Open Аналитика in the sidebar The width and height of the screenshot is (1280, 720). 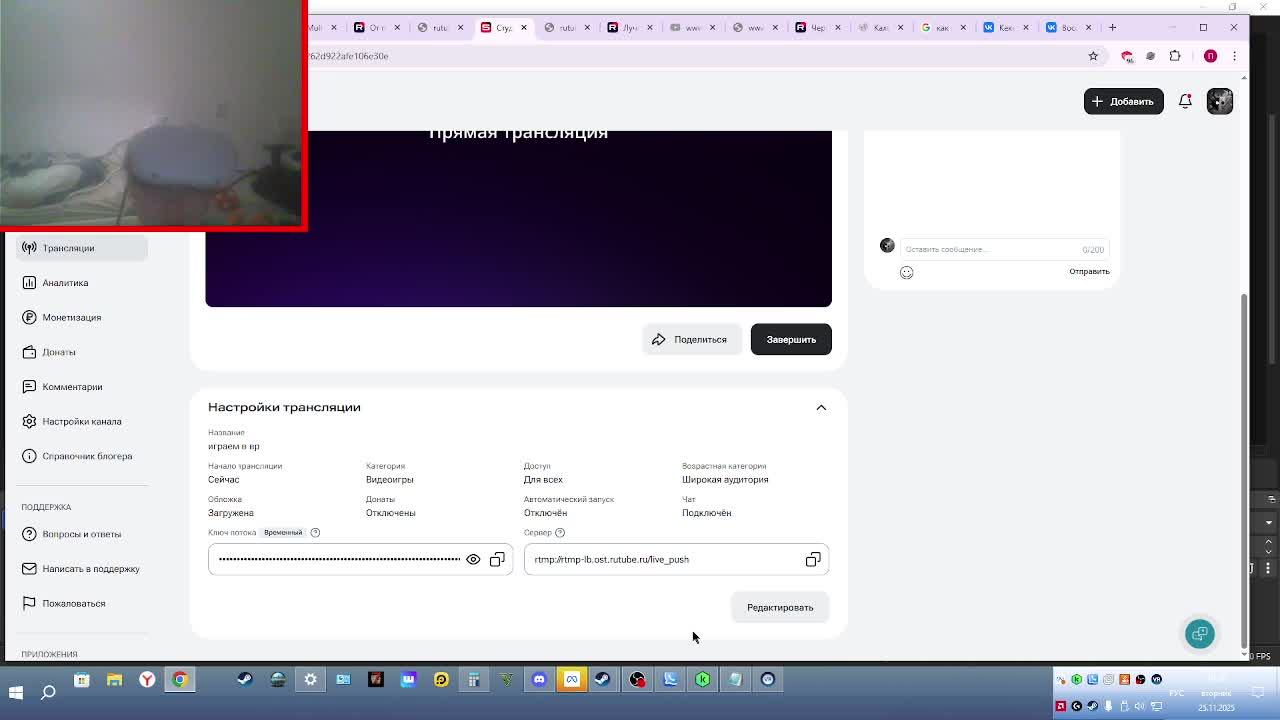[82, 283]
